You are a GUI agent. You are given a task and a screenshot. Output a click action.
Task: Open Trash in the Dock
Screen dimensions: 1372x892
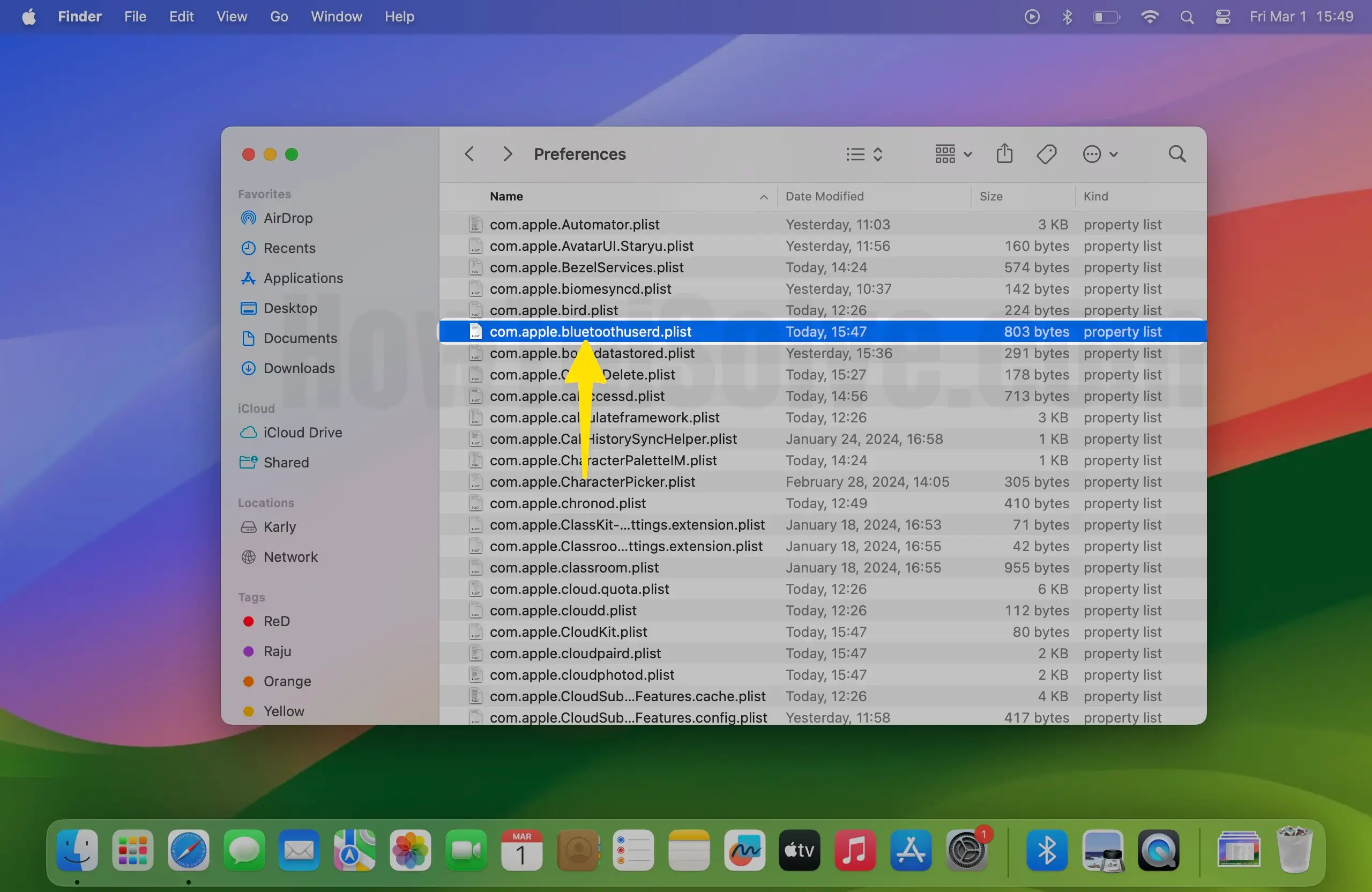click(1294, 850)
